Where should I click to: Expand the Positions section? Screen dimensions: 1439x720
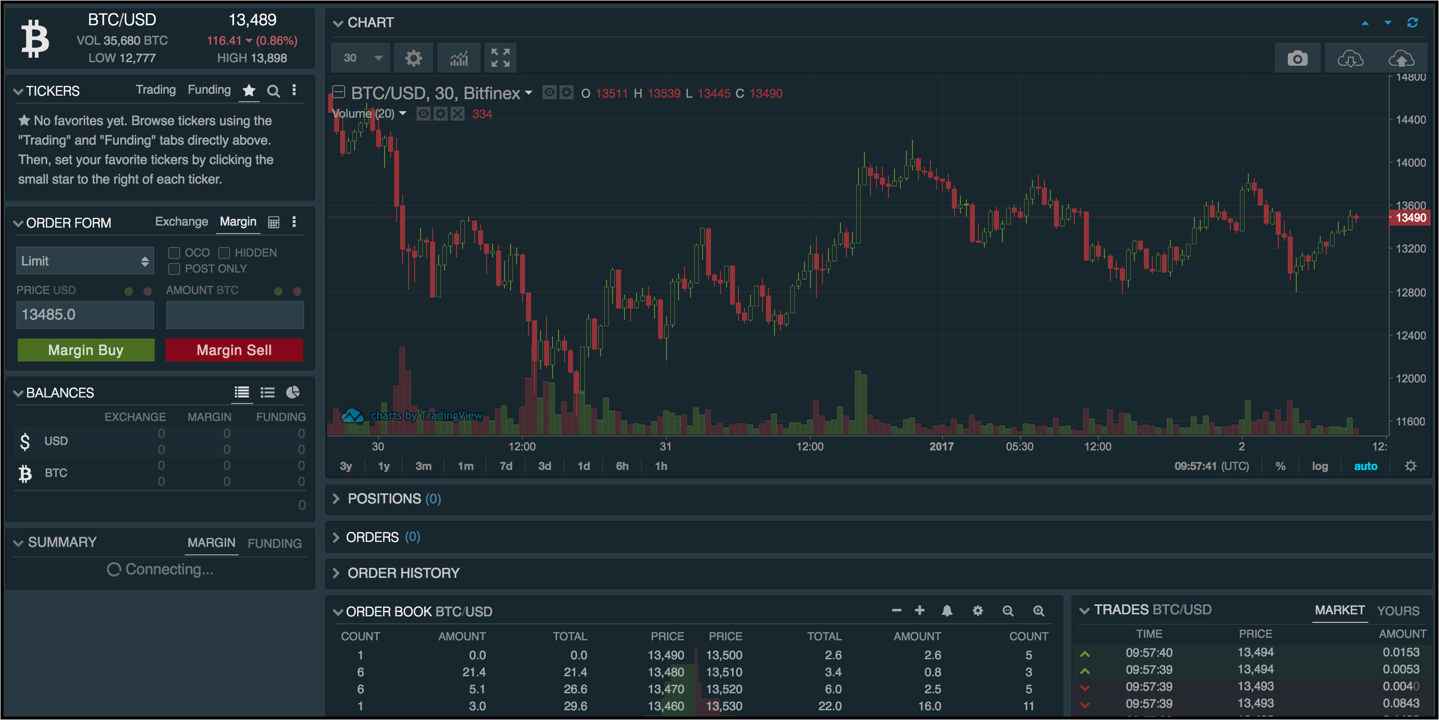point(336,498)
